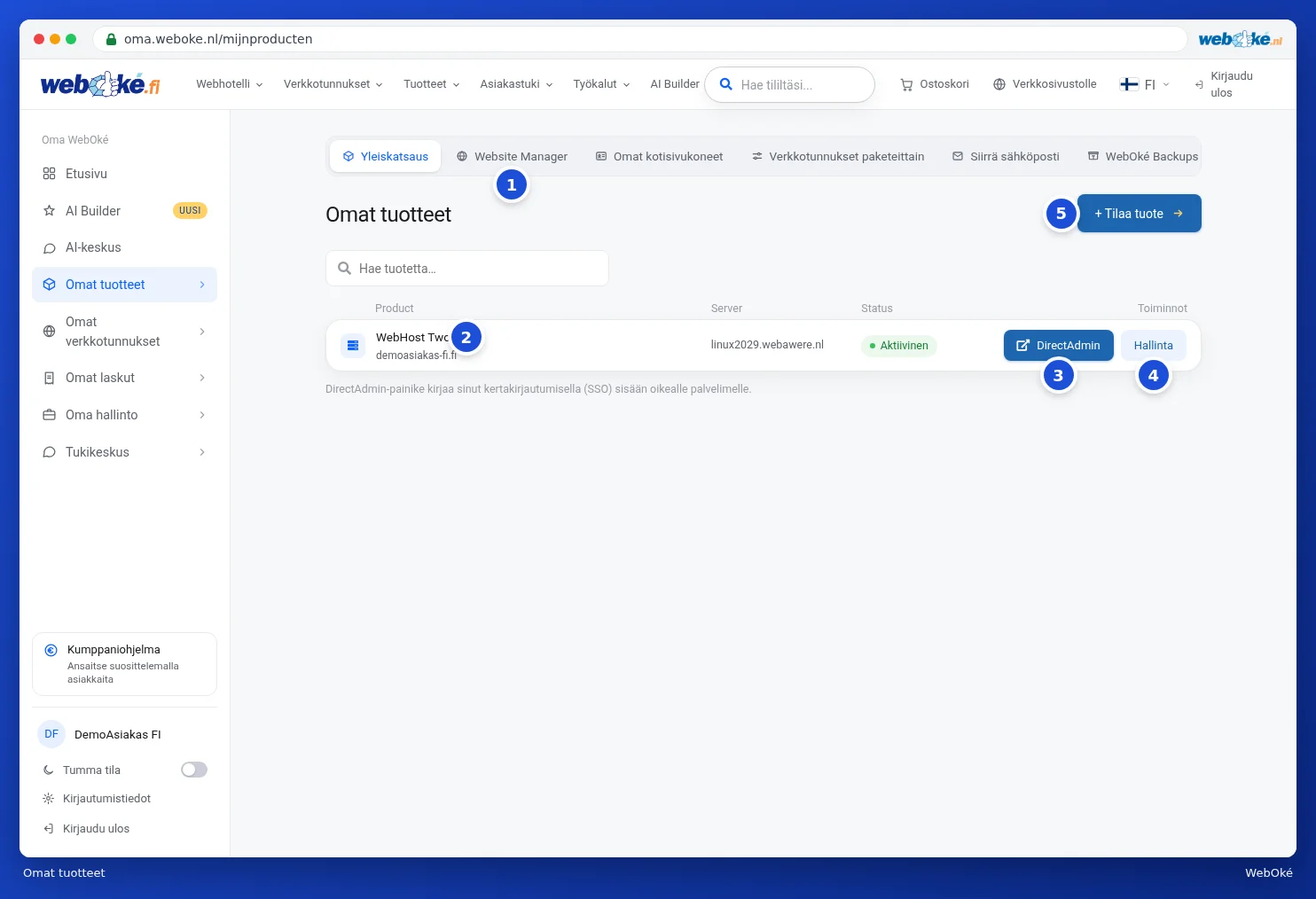Toggle the Tumma tila dark mode switch

pos(194,770)
